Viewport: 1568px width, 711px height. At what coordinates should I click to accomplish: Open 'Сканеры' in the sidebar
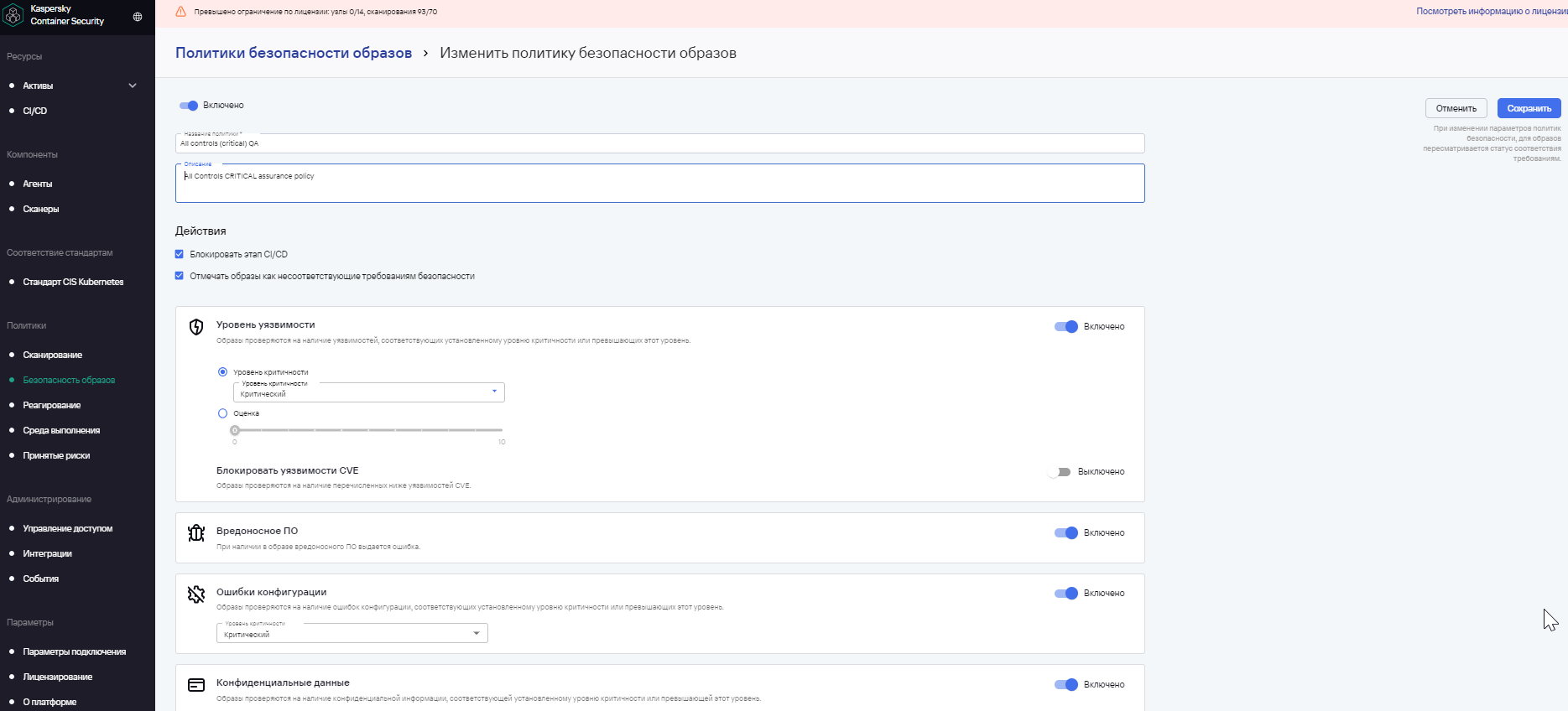tap(41, 209)
